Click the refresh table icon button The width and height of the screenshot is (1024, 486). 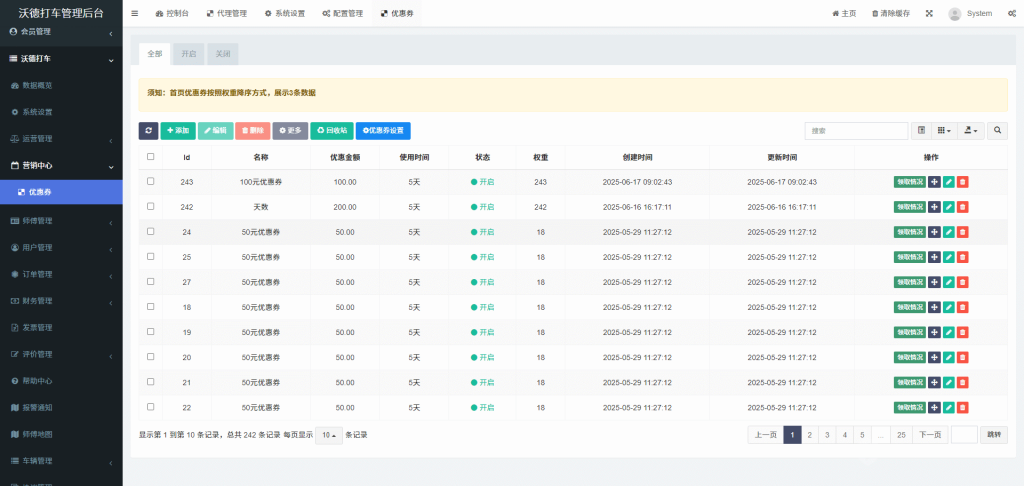point(148,131)
